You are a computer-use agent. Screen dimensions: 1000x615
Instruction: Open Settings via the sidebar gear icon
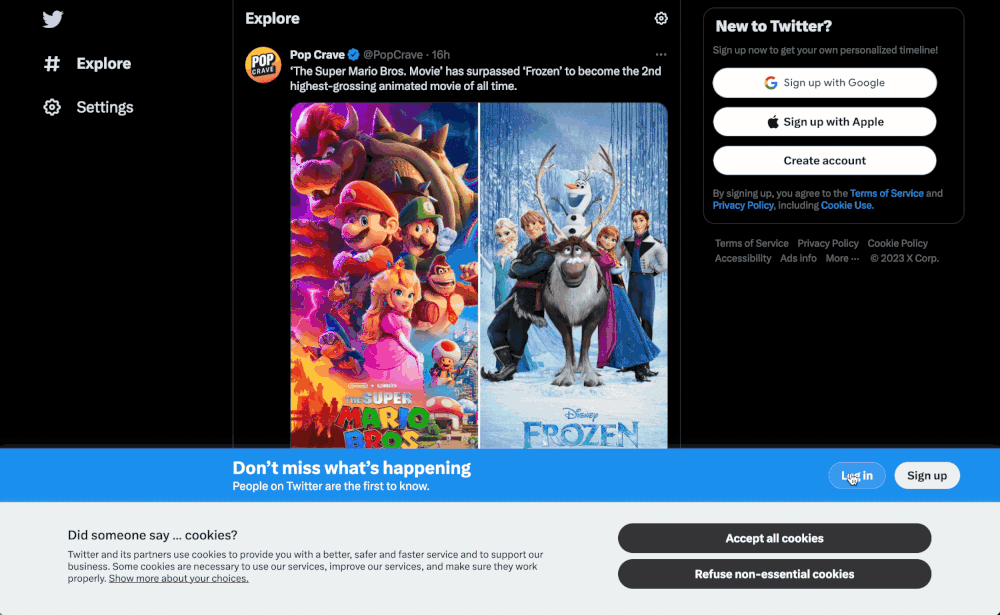(52, 107)
